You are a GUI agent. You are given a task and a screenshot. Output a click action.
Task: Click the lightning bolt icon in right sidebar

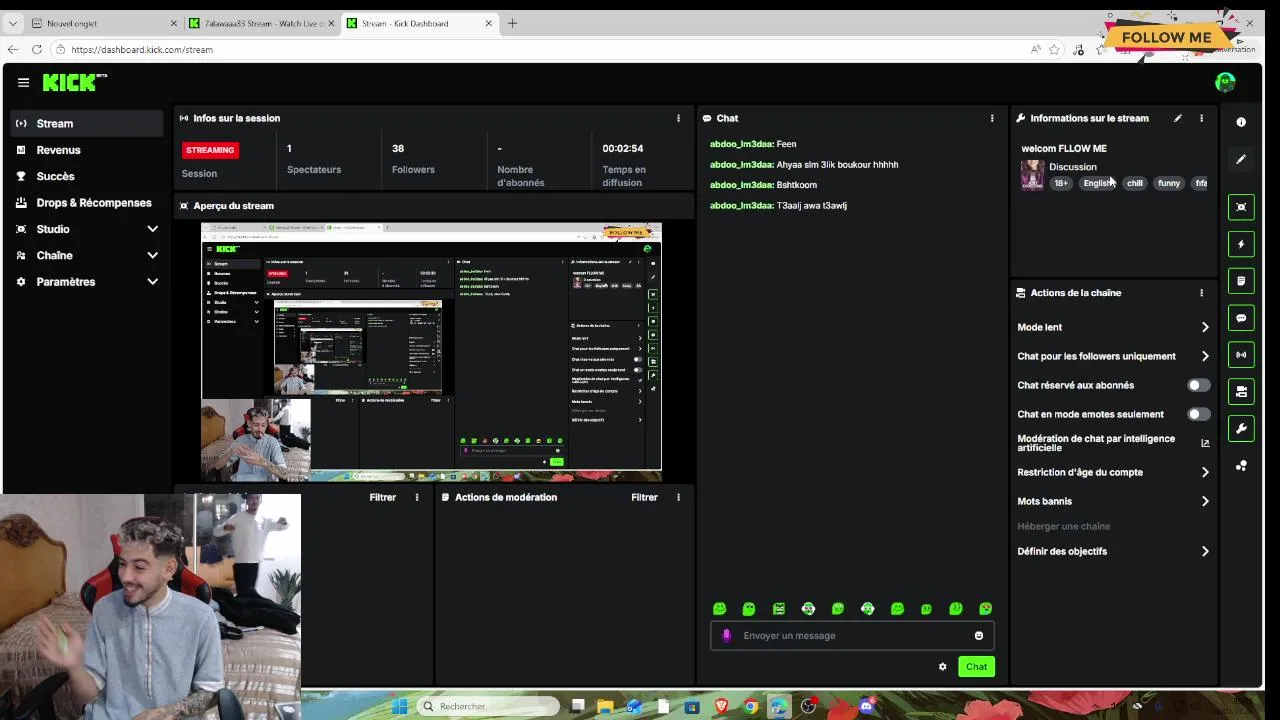coord(1241,244)
